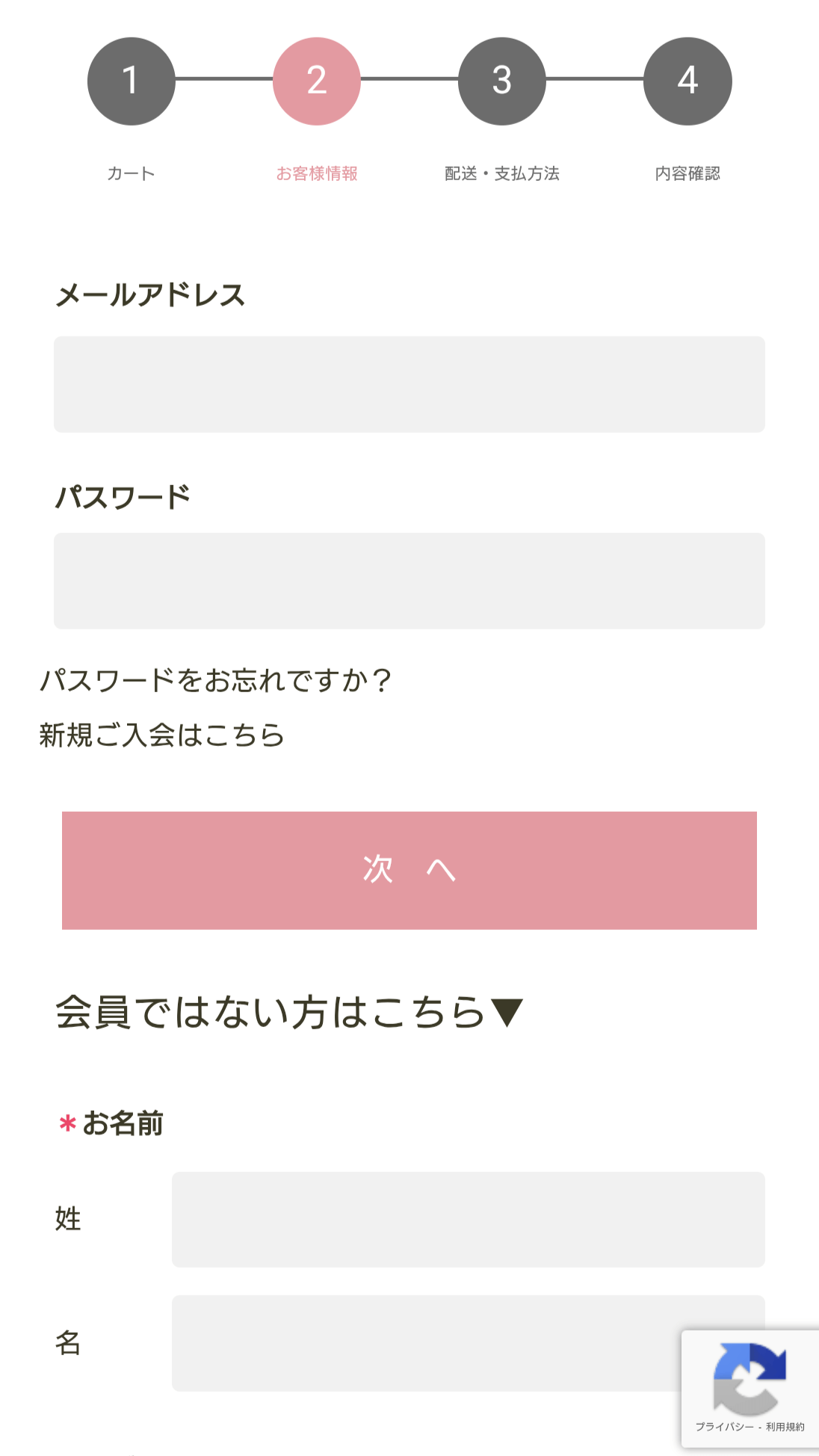
Task: Click the step 4 内容確認 circle
Action: tap(687, 81)
